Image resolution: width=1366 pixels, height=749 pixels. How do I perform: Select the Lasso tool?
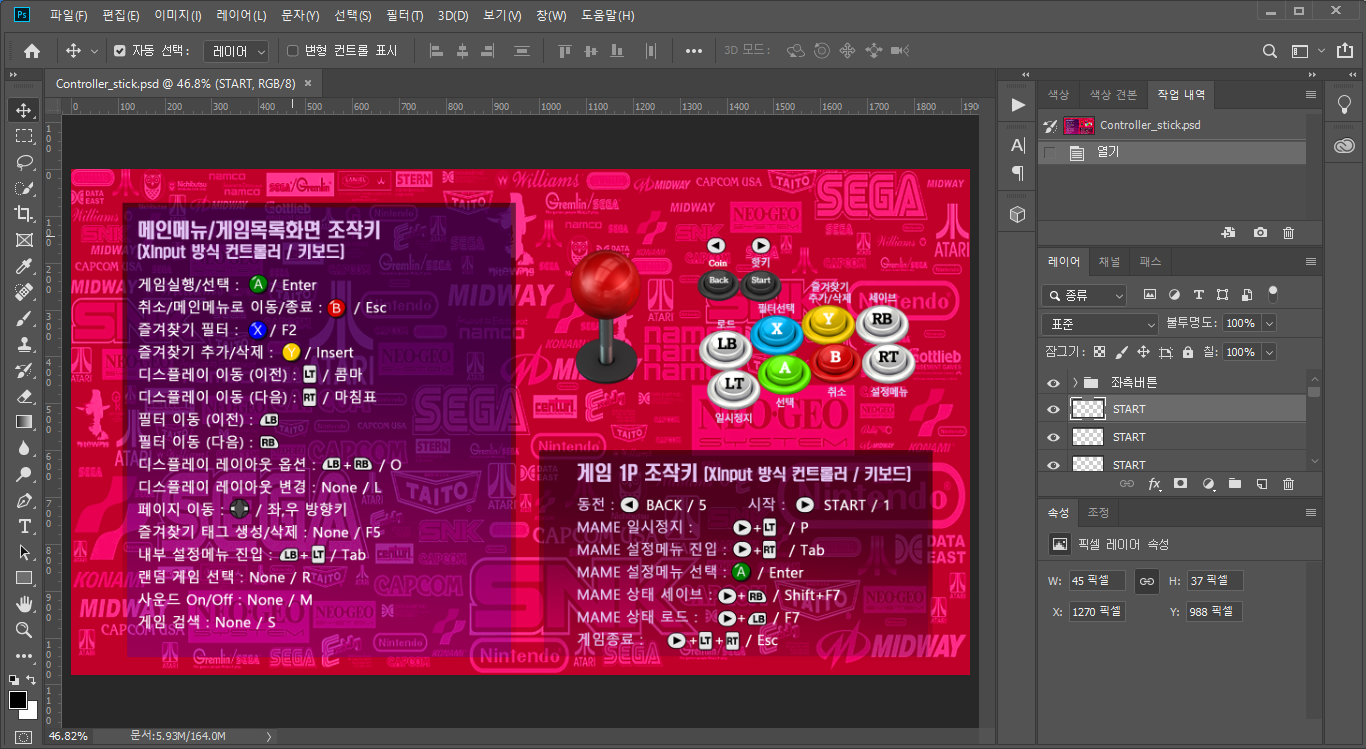[x=24, y=162]
